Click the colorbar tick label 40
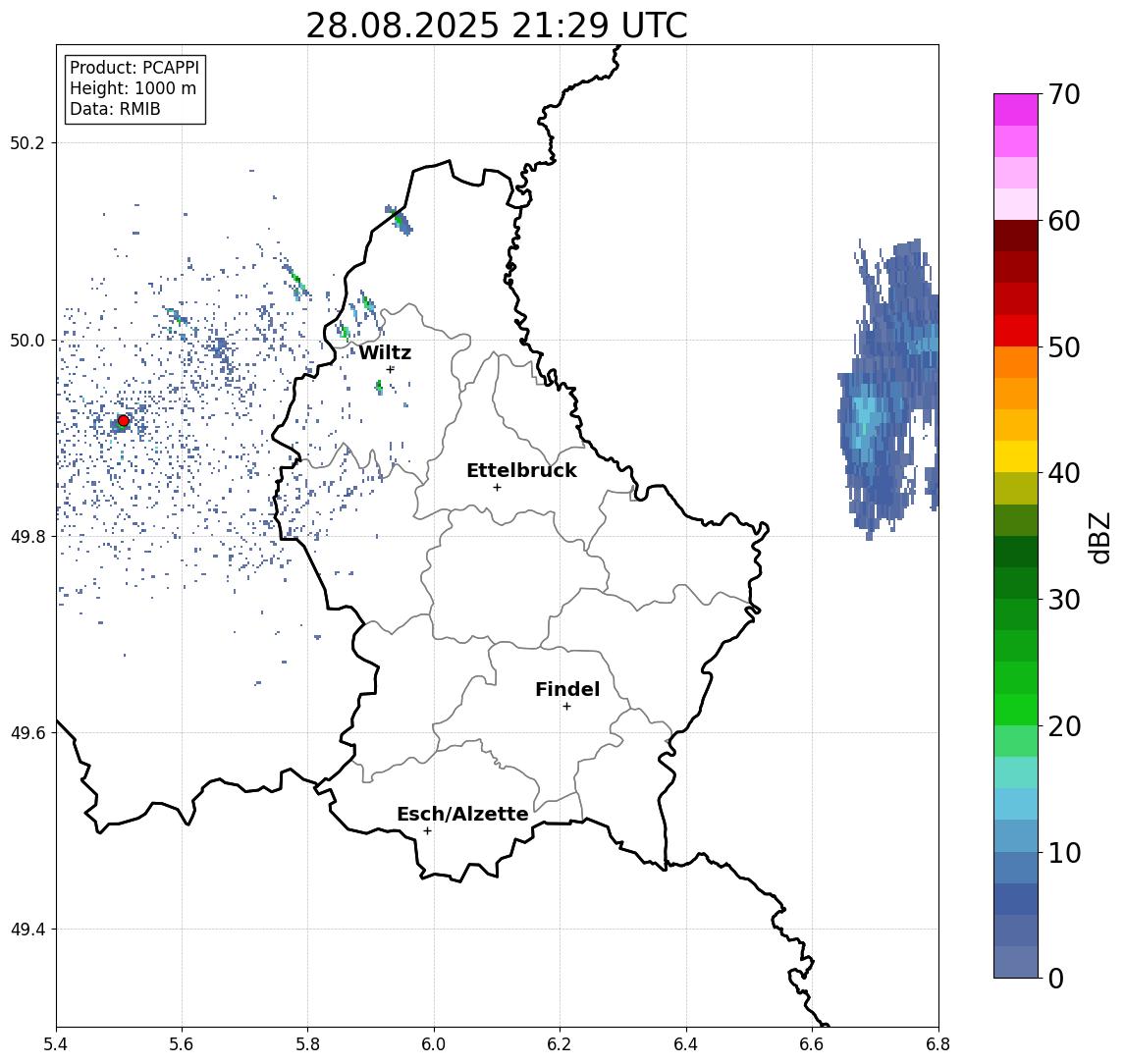Viewport: 1124px width, 1064px height. coord(1064,473)
